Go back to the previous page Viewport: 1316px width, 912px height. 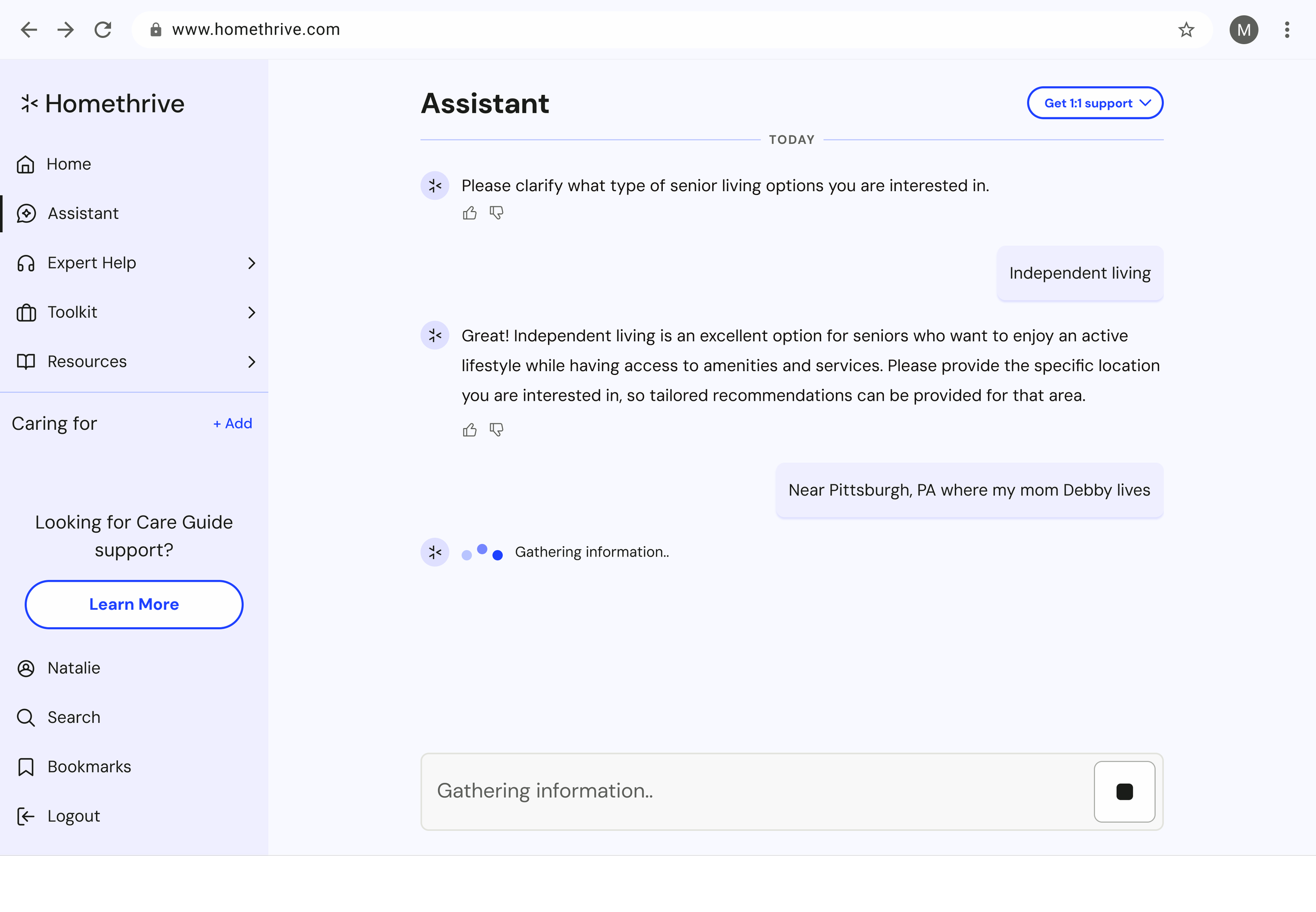click(x=28, y=29)
